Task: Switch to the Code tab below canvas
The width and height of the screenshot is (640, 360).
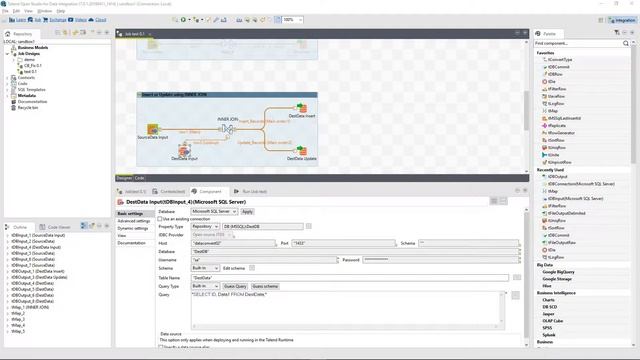Action: tap(140, 178)
